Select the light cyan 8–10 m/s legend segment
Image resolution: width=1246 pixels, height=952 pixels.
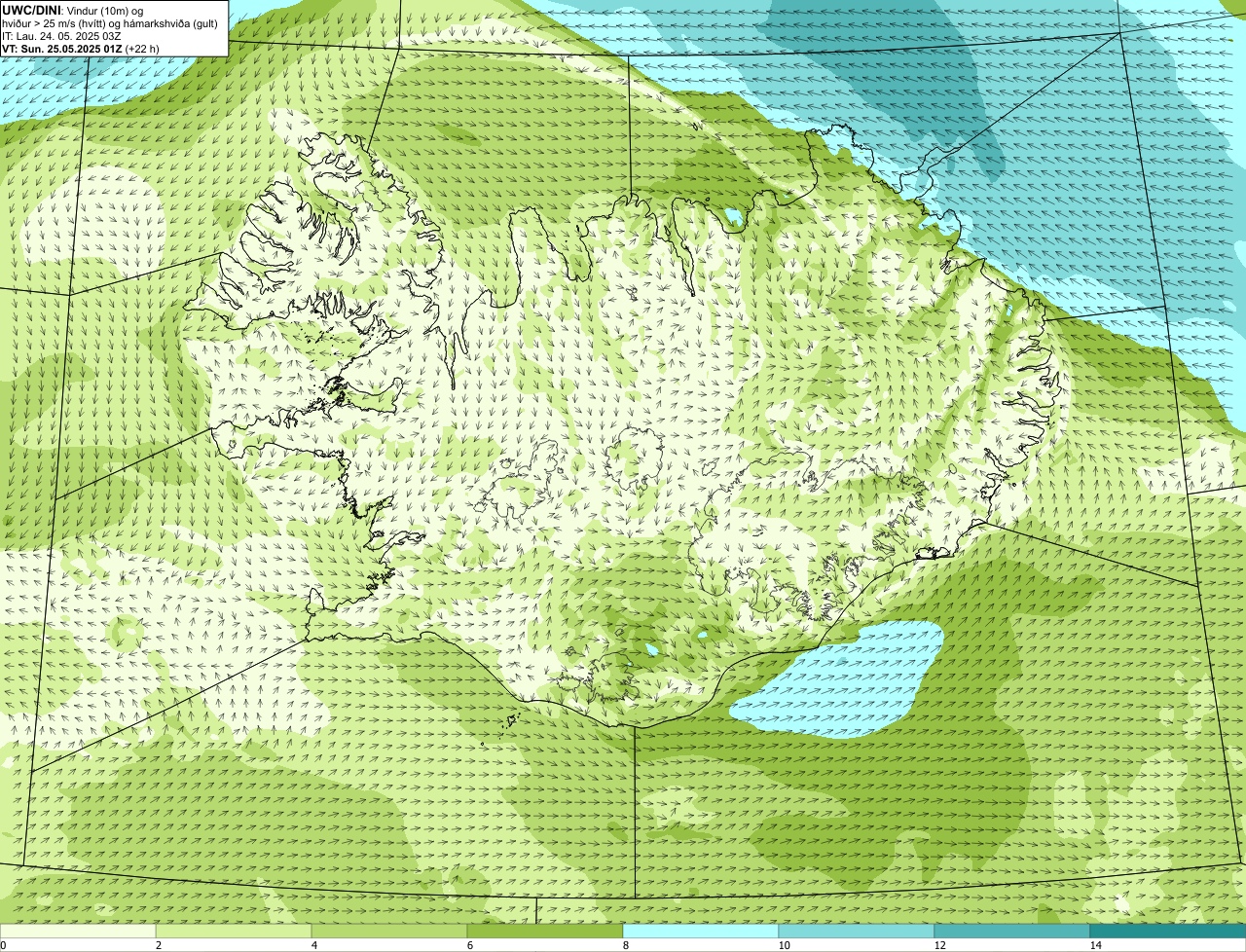point(701,931)
